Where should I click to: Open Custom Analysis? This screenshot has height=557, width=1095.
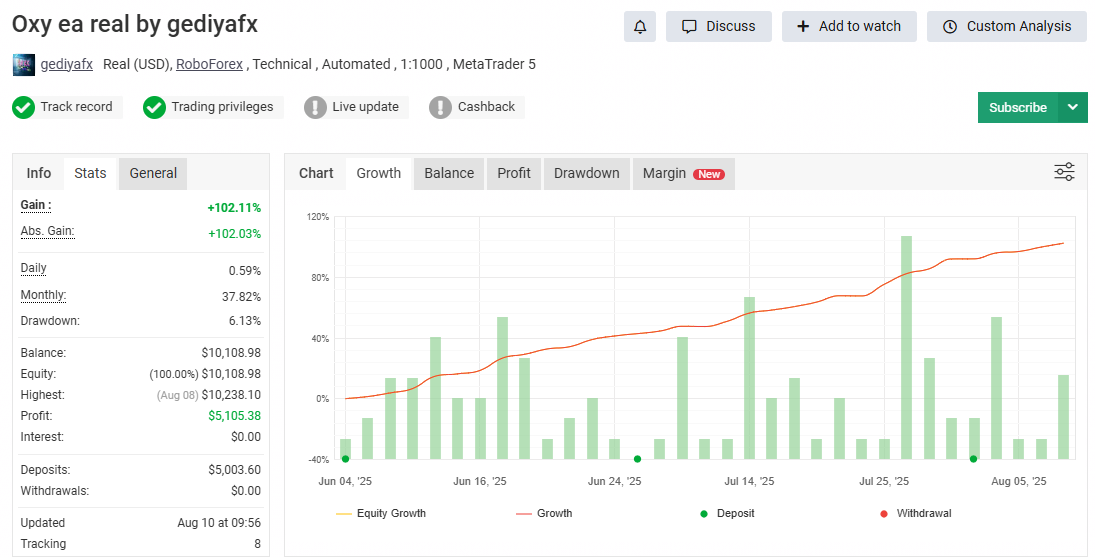click(1007, 27)
